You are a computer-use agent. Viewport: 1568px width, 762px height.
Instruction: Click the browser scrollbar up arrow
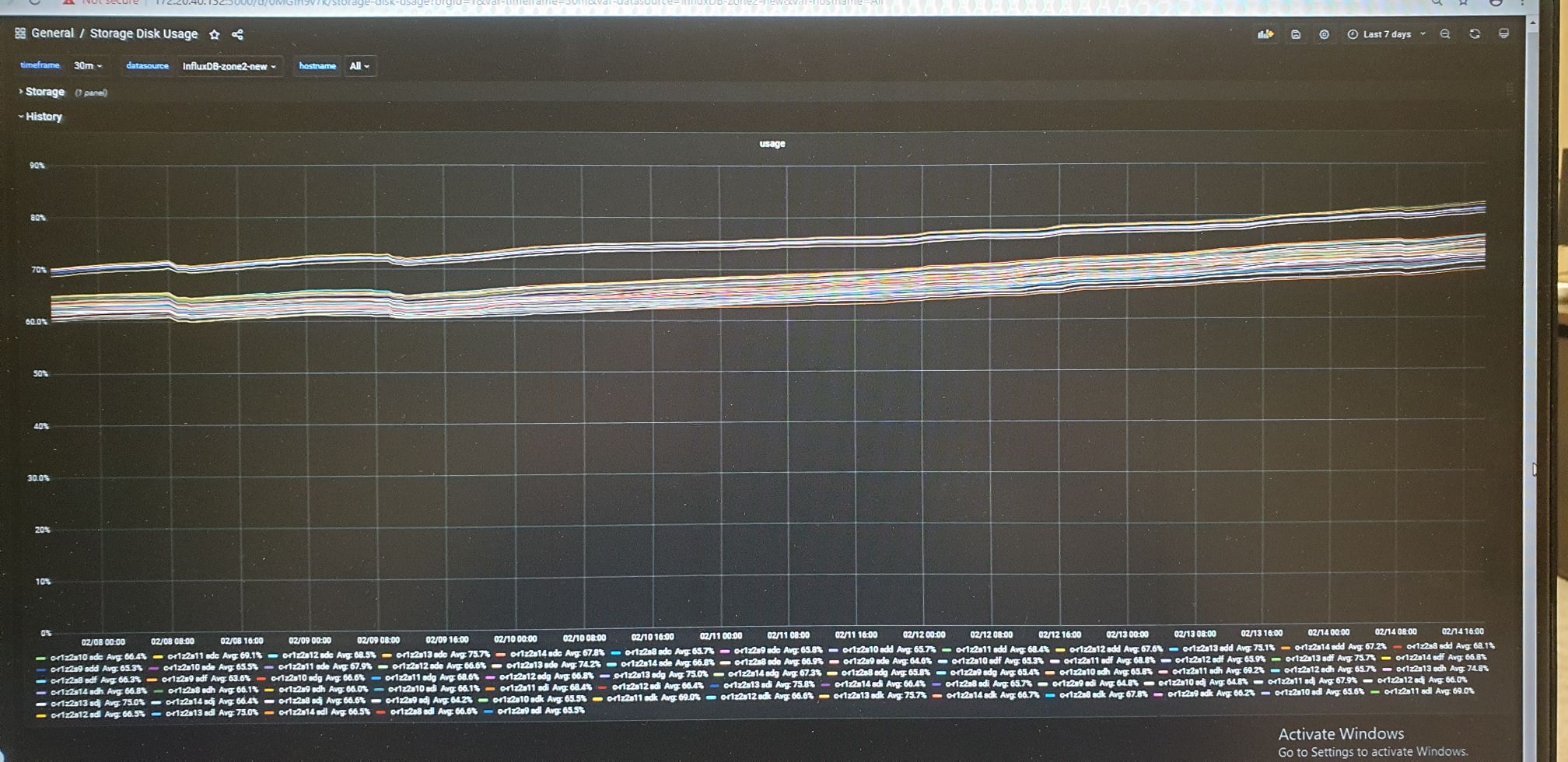(x=1532, y=23)
